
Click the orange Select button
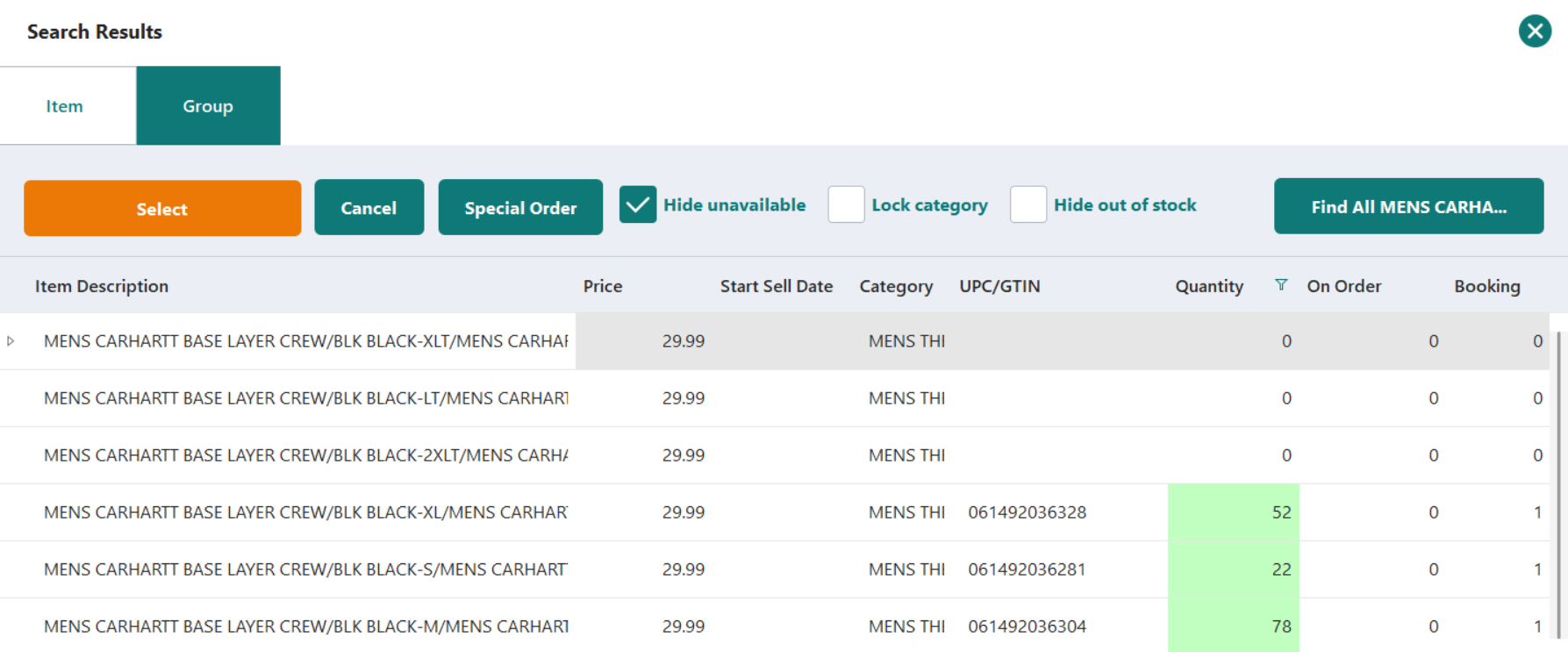162,208
